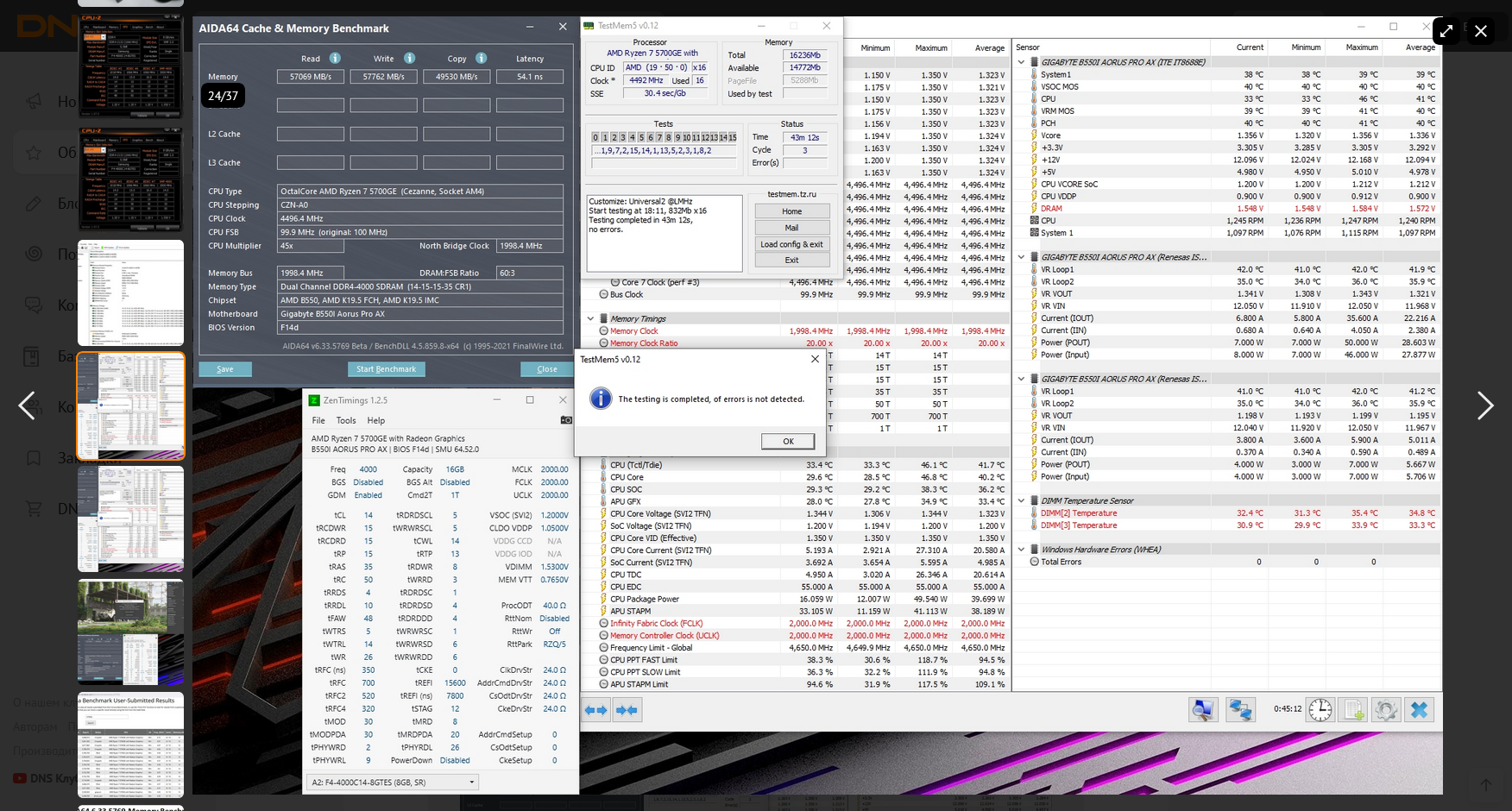Click the HWiNFO networked computers icon
The height and width of the screenshot is (811, 1512).
click(1241, 710)
